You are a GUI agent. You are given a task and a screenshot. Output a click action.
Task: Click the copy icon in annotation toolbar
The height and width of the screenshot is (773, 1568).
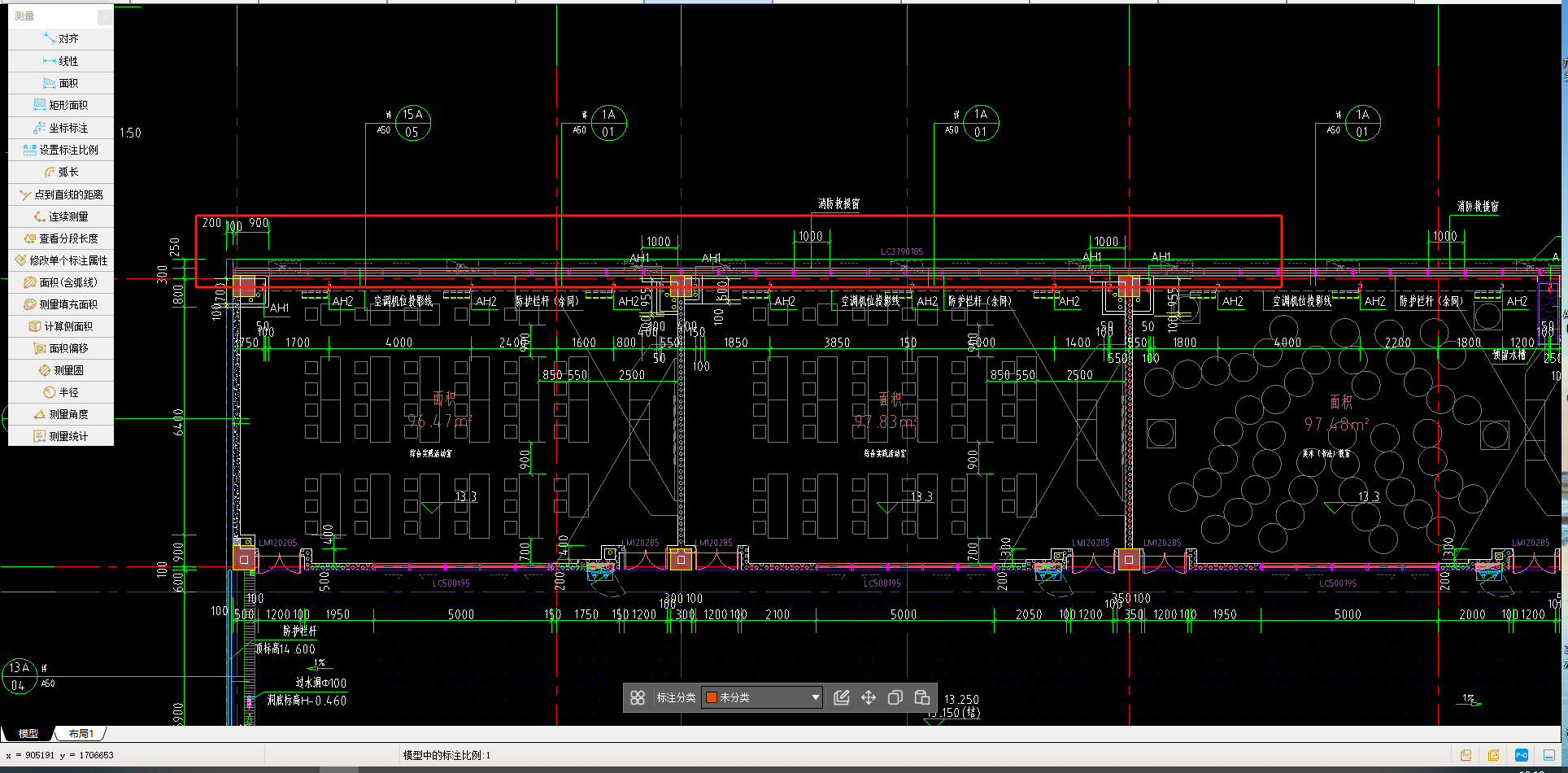coord(895,697)
